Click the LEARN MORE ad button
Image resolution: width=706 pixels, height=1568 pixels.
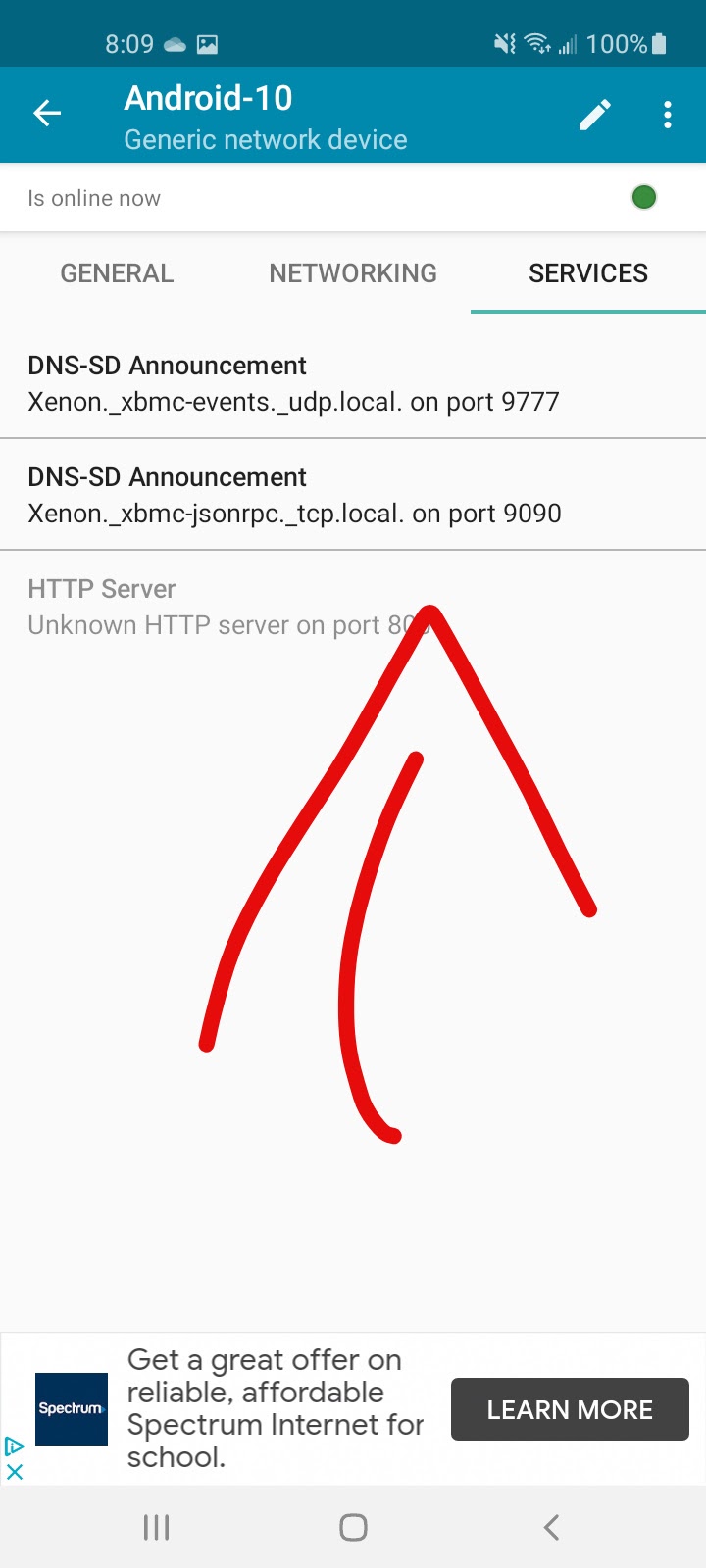click(x=570, y=1409)
